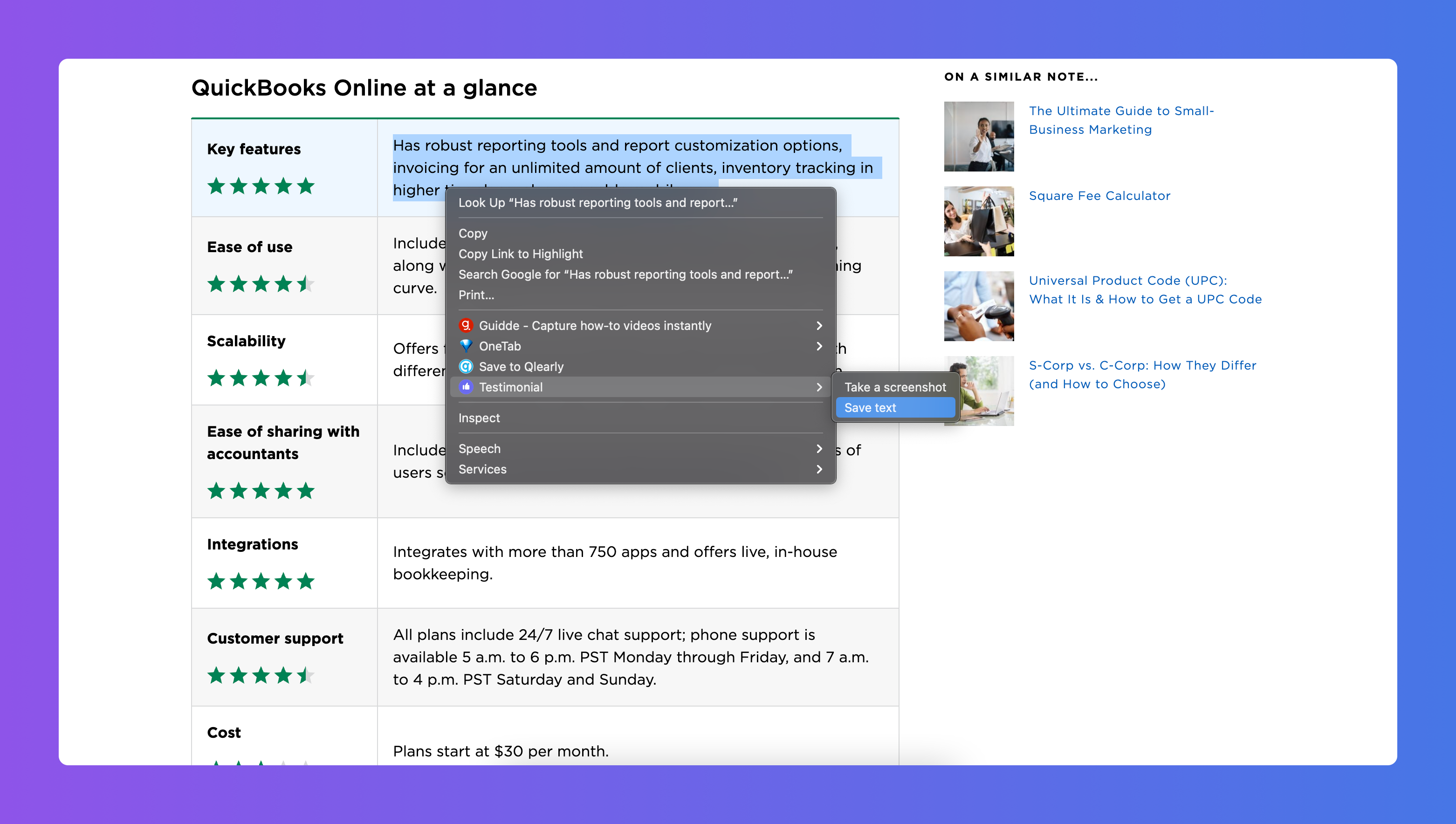
Task: Click the 'Ease of use' row label
Action: click(249, 247)
